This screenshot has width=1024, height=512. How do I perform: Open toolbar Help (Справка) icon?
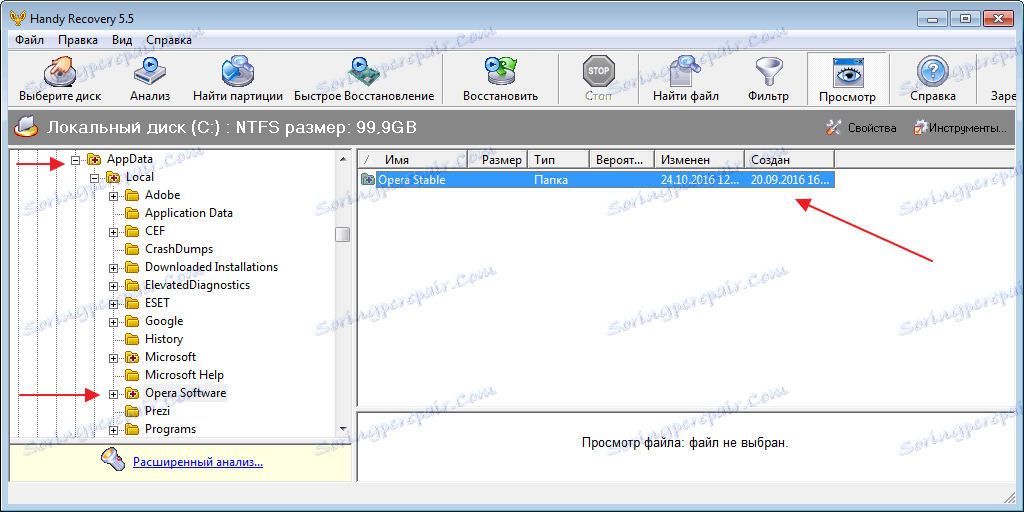pos(933,79)
